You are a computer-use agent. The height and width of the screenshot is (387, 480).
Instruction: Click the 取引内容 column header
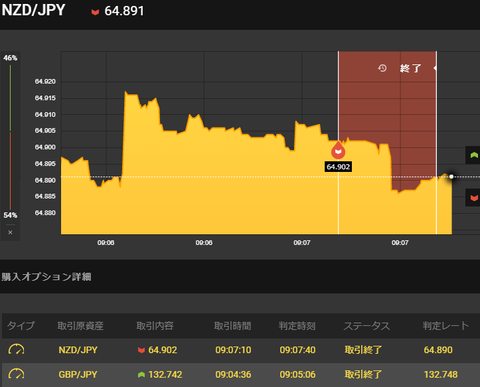point(155,326)
